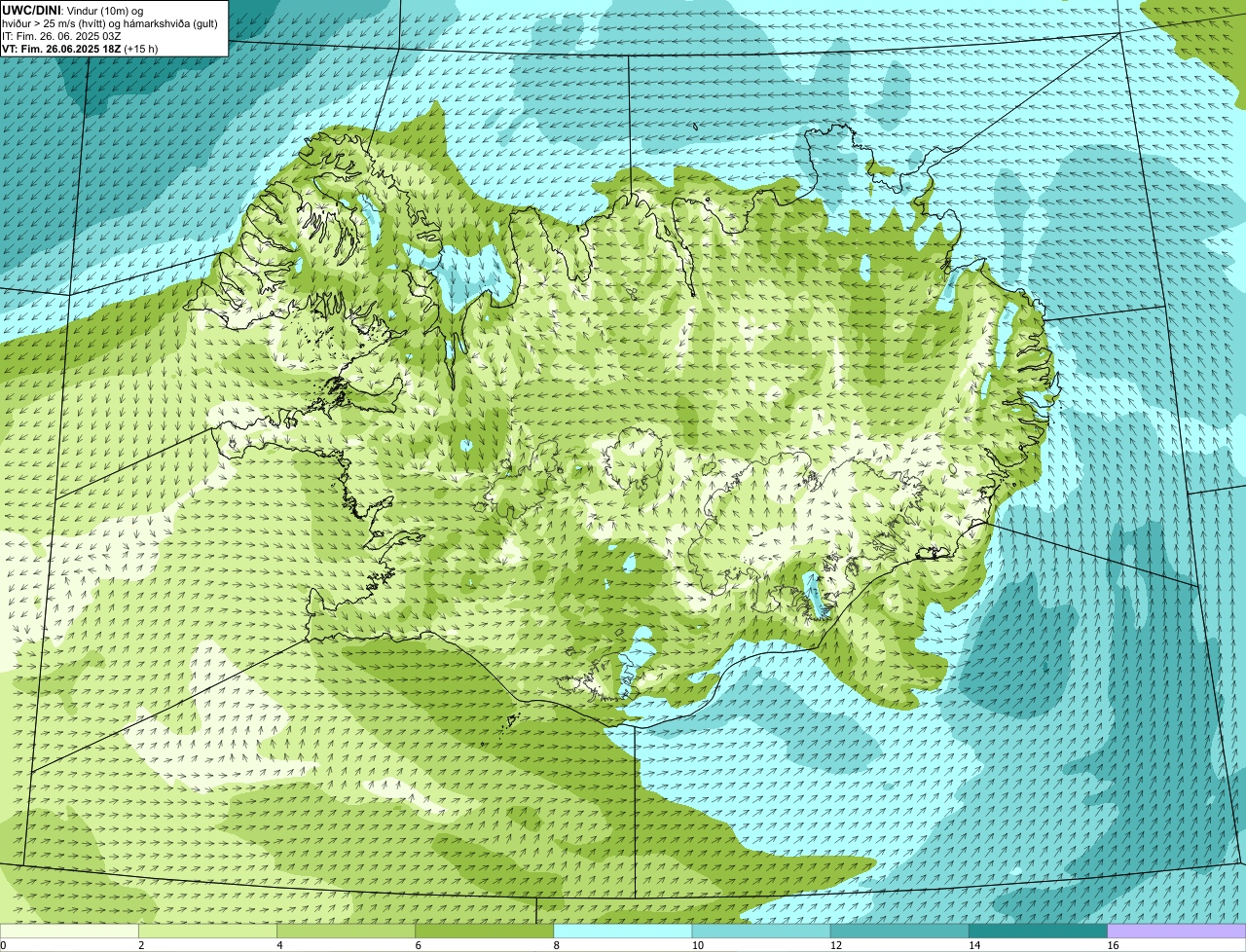Click the '4' label on the color scale
Viewport: 1246px width, 952px height.
[279, 945]
